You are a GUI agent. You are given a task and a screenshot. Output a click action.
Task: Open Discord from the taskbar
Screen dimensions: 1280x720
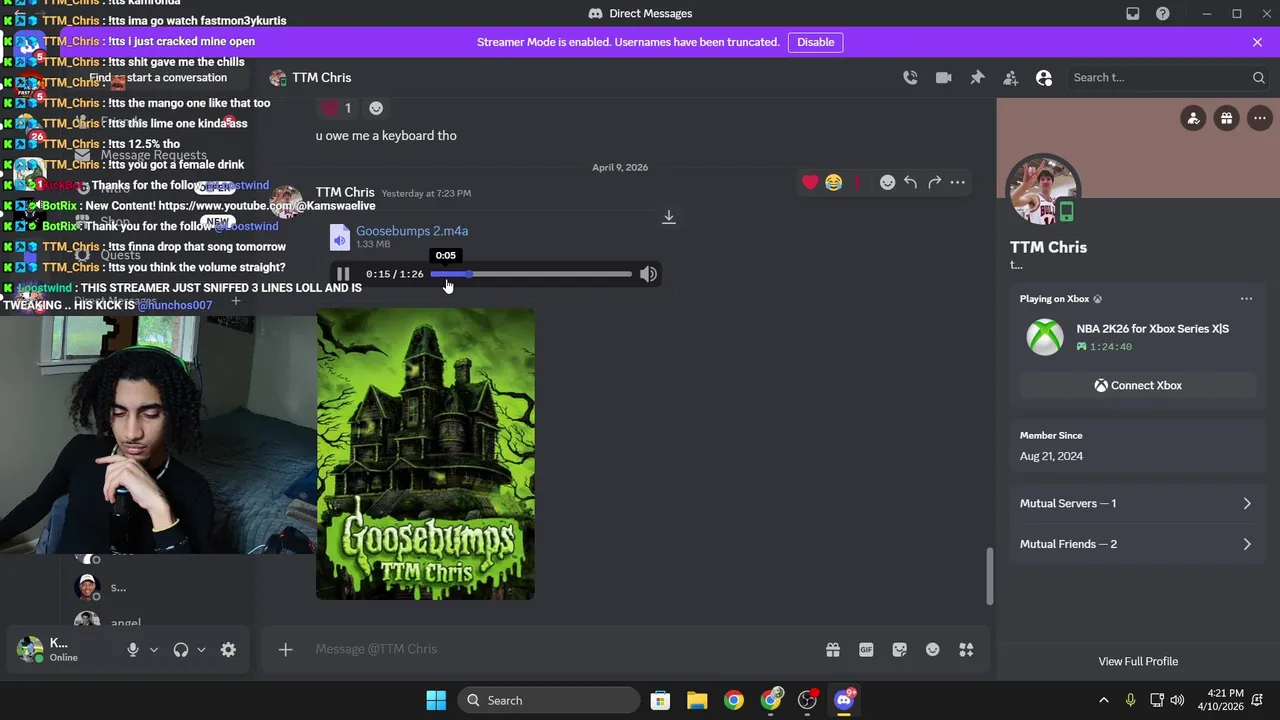[844, 700]
